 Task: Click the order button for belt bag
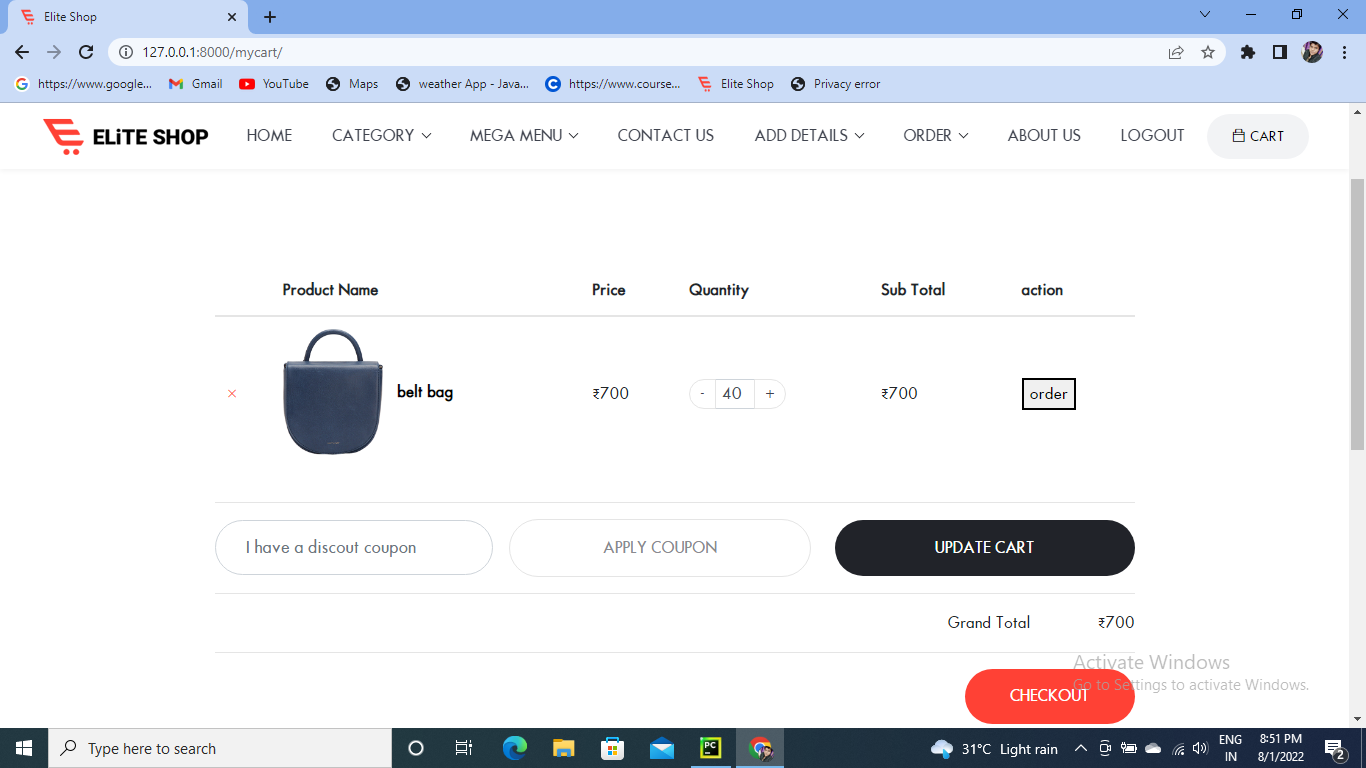(x=1048, y=394)
